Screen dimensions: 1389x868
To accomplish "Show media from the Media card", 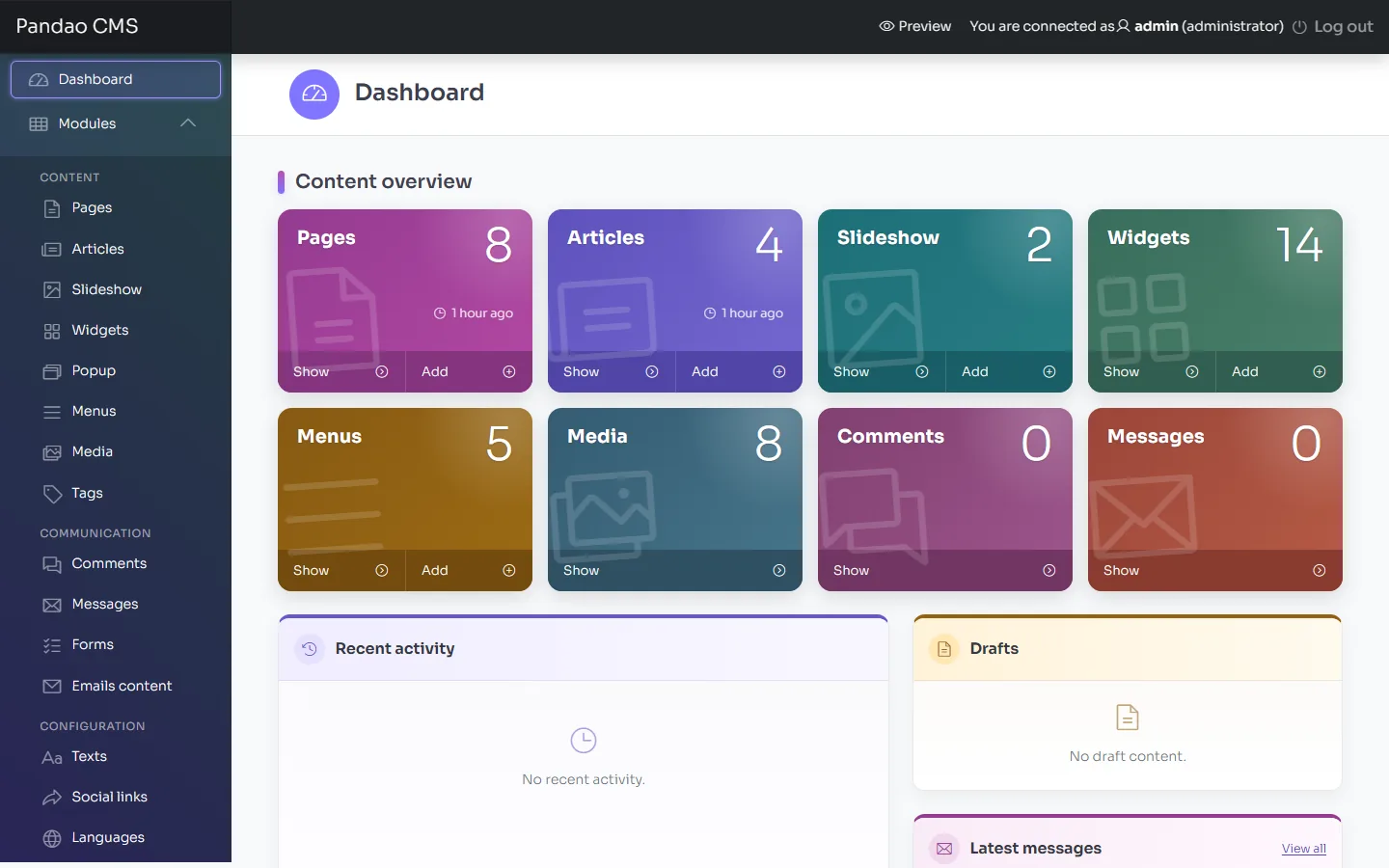I will point(675,570).
